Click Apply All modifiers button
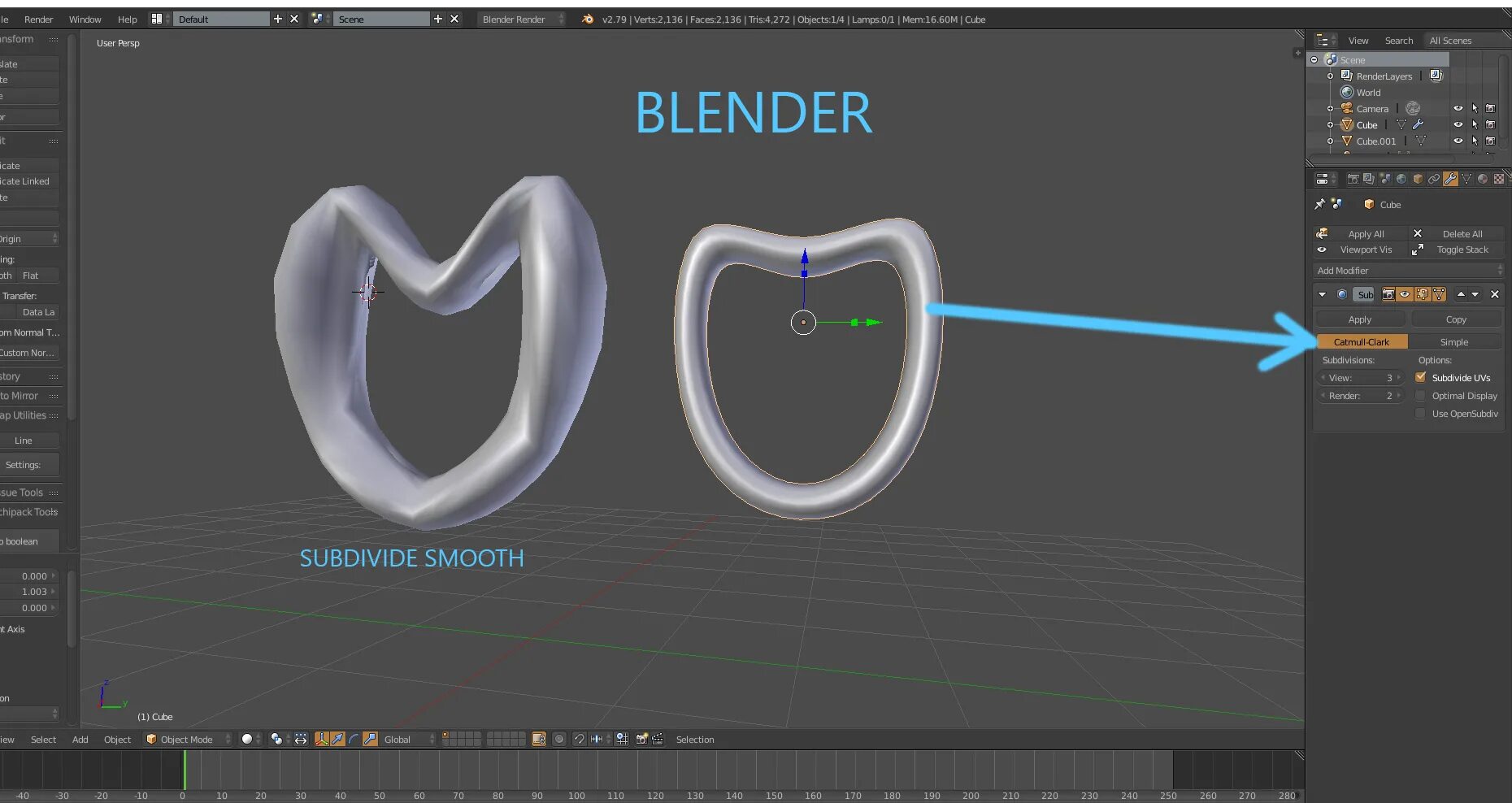Image resolution: width=1512 pixels, height=803 pixels. click(1362, 234)
